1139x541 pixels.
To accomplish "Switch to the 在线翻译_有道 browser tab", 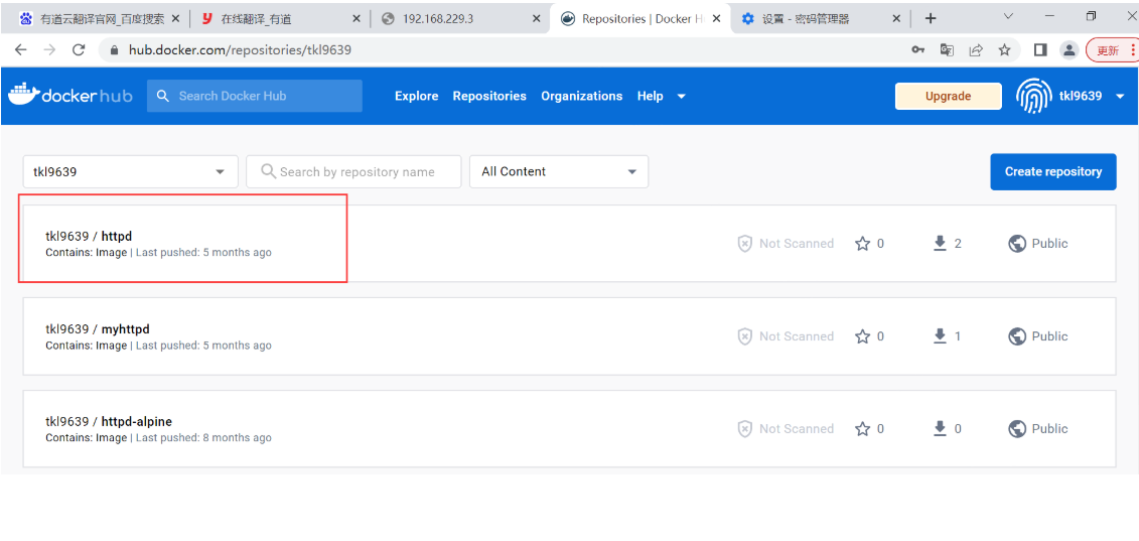I will coord(280,20).
